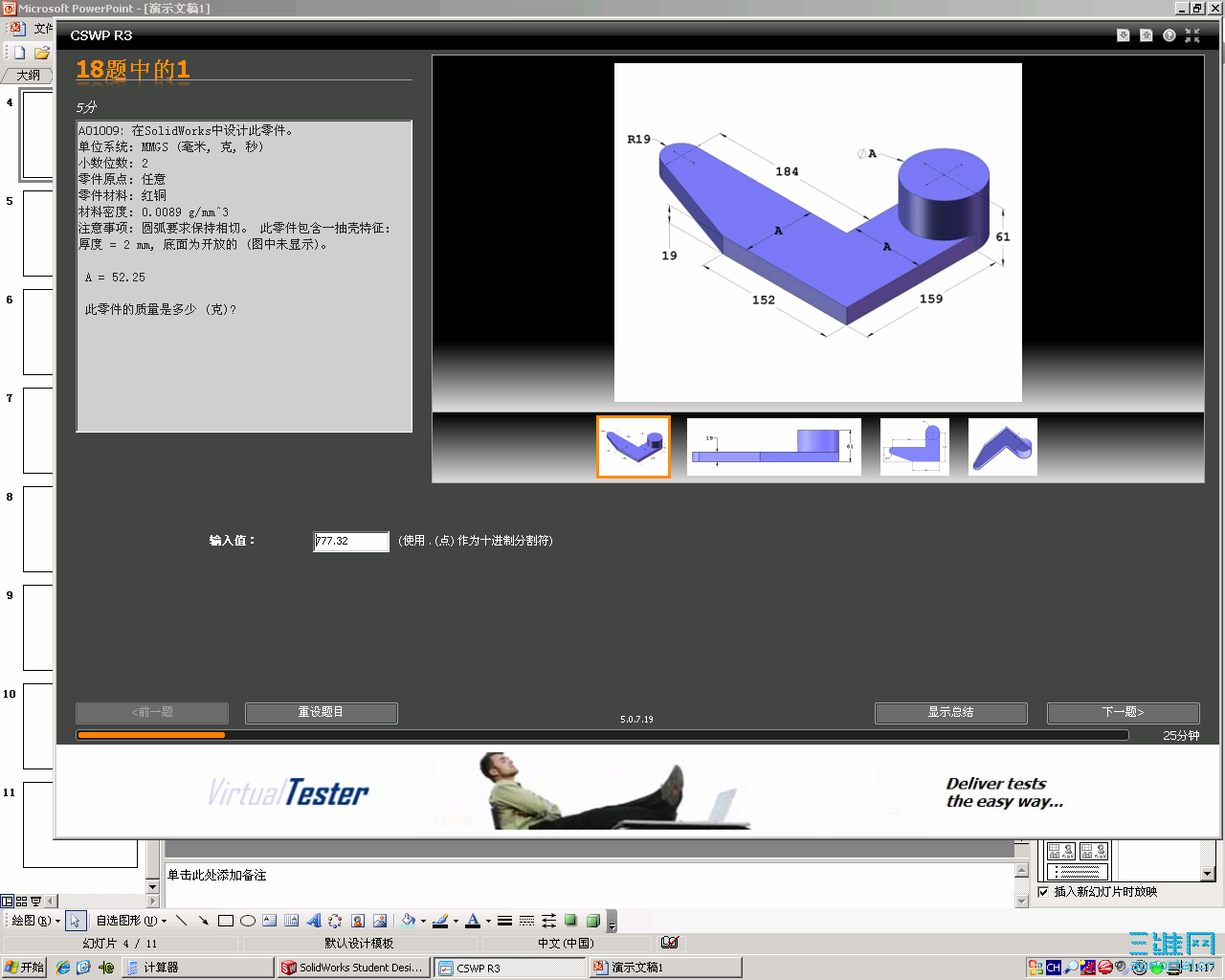This screenshot has height=980, width=1225.
Task: Select the arrow pointer tool in the drawing toolbar
Action: point(75,921)
